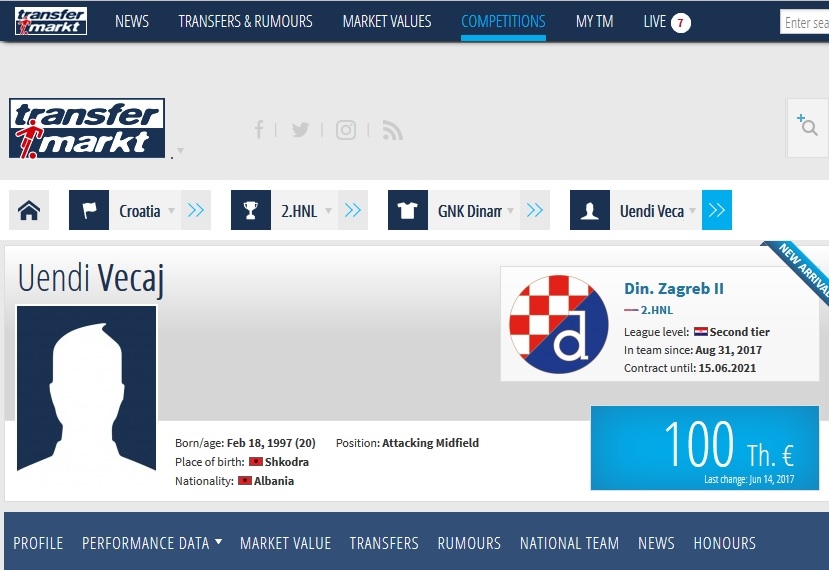Image resolution: width=829 pixels, height=570 pixels.
Task: Open Transfers & Rumours menu
Action: [245, 21]
